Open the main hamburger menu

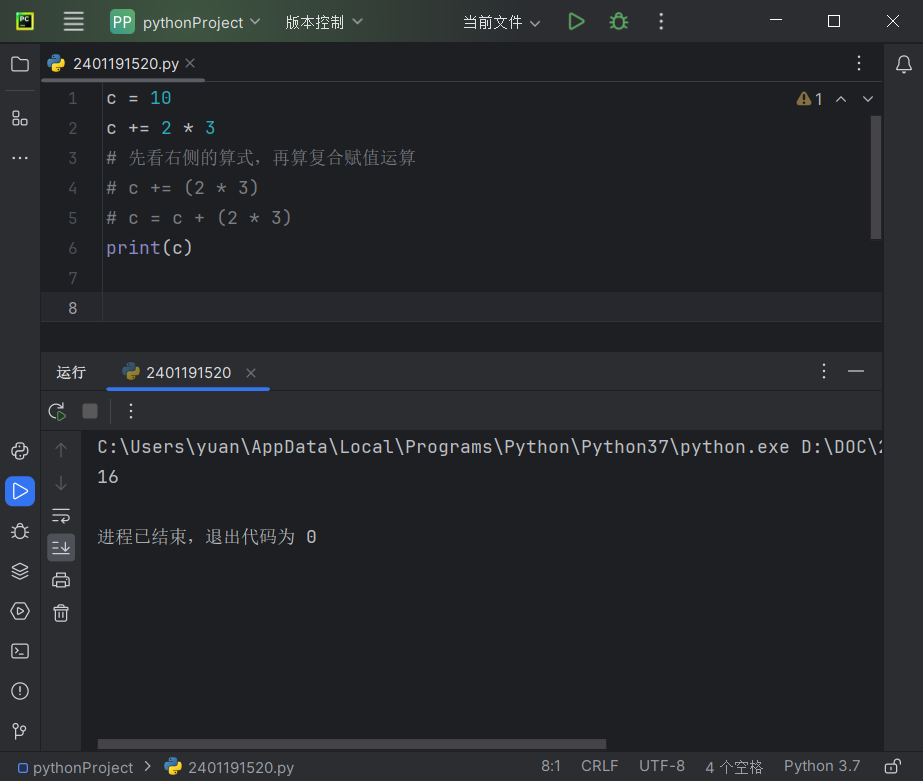click(x=74, y=22)
